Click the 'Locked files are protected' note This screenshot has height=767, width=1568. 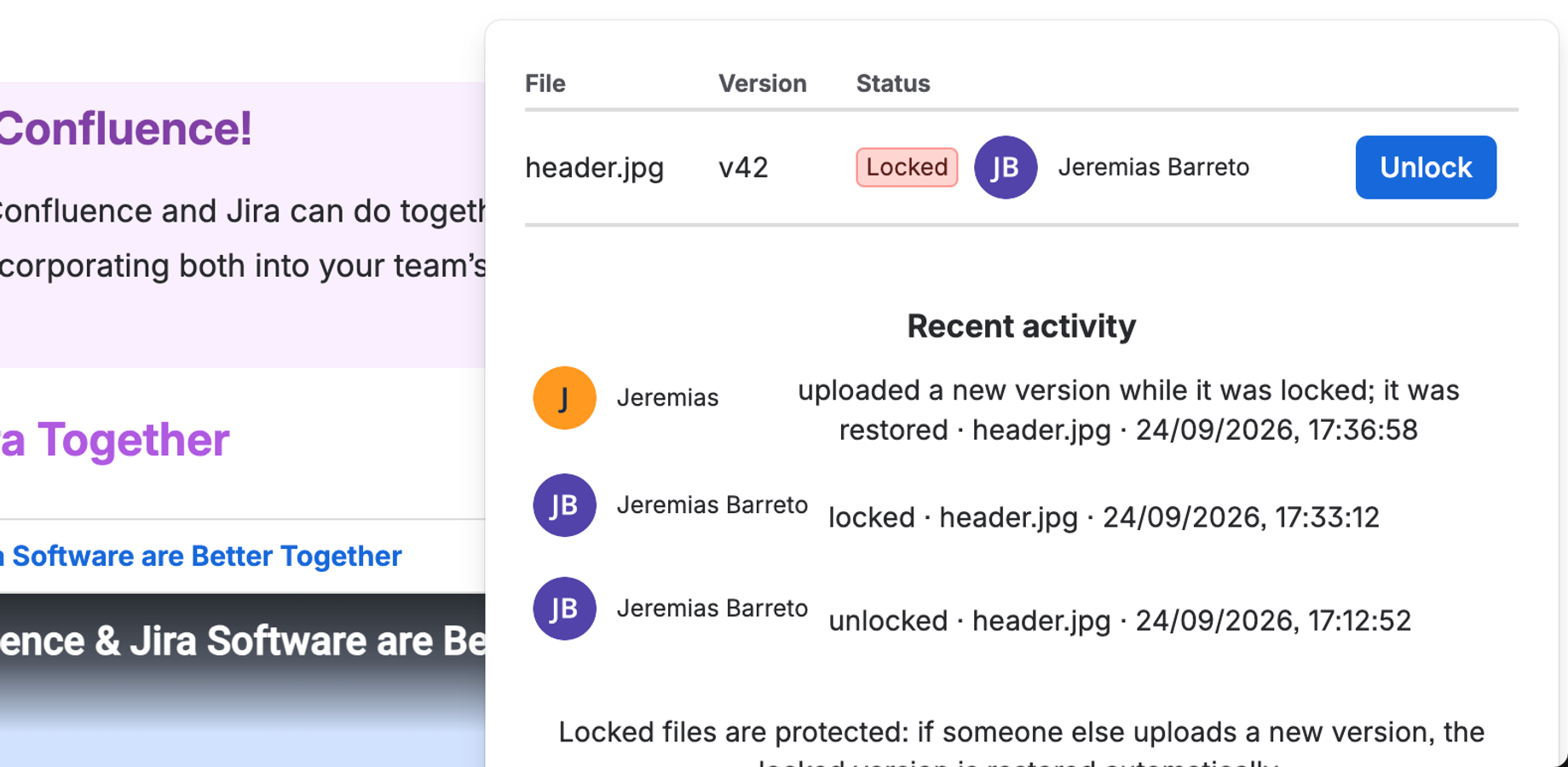pyautogui.click(x=1021, y=745)
